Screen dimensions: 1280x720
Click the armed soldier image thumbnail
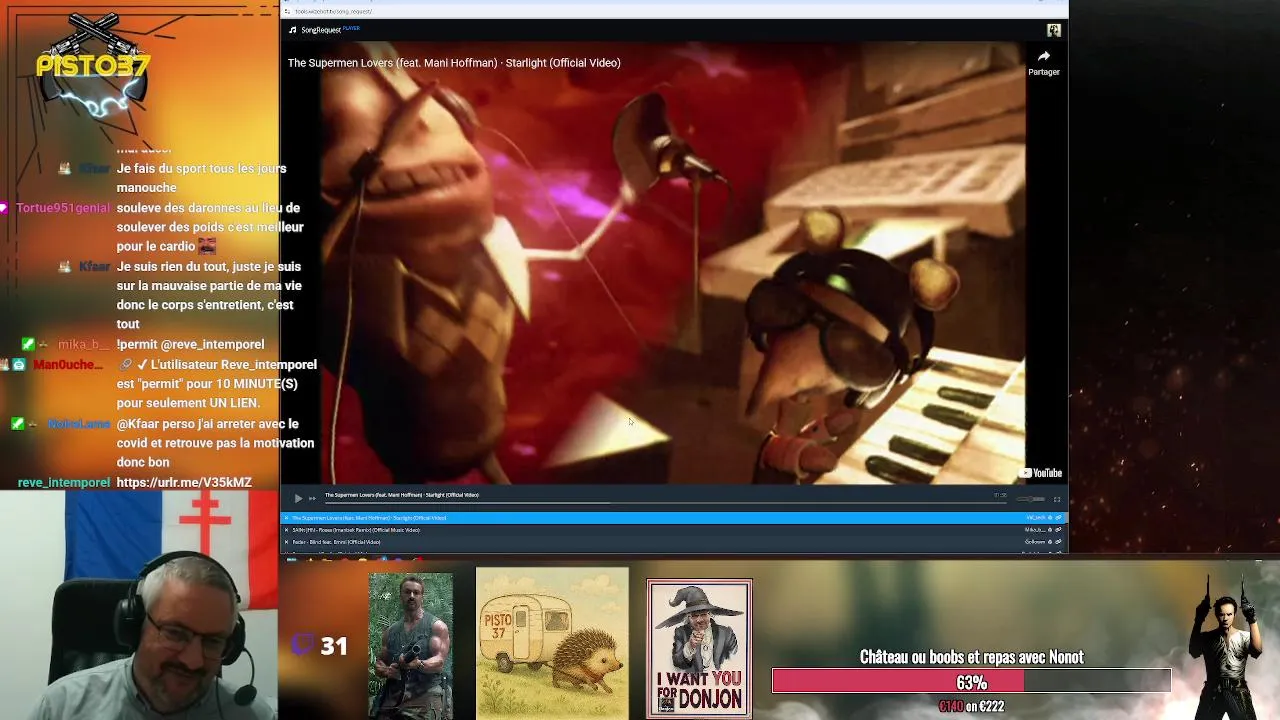pos(410,645)
